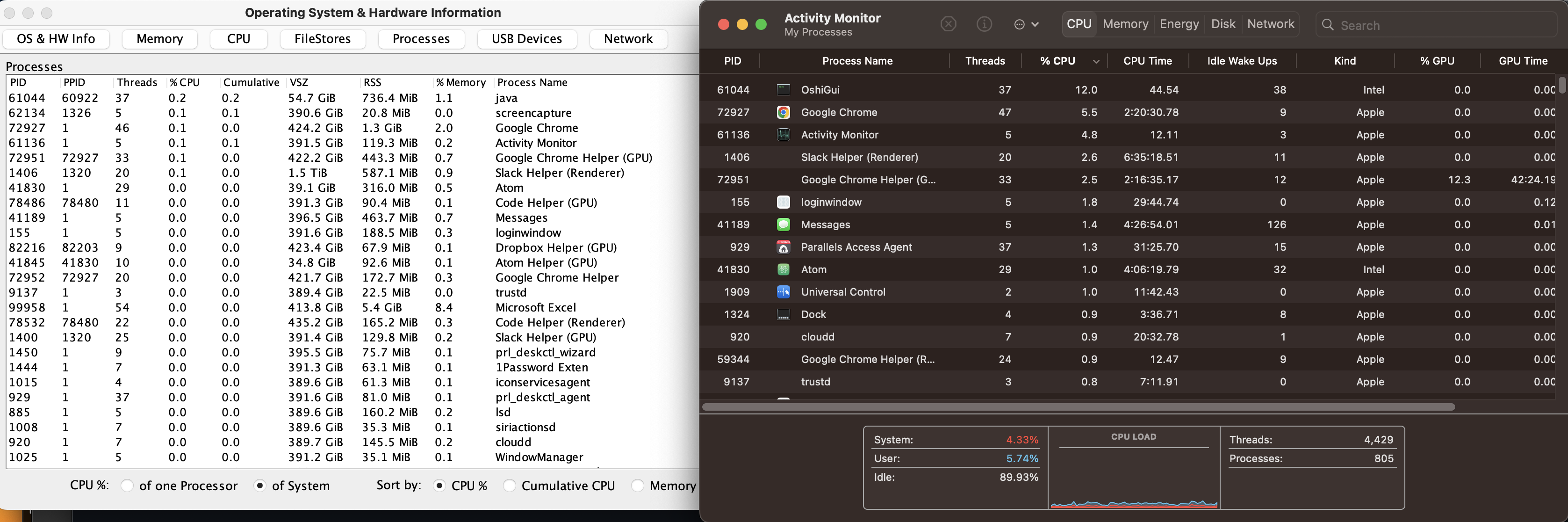Click the Parallels Access Agent icon

coord(783,246)
